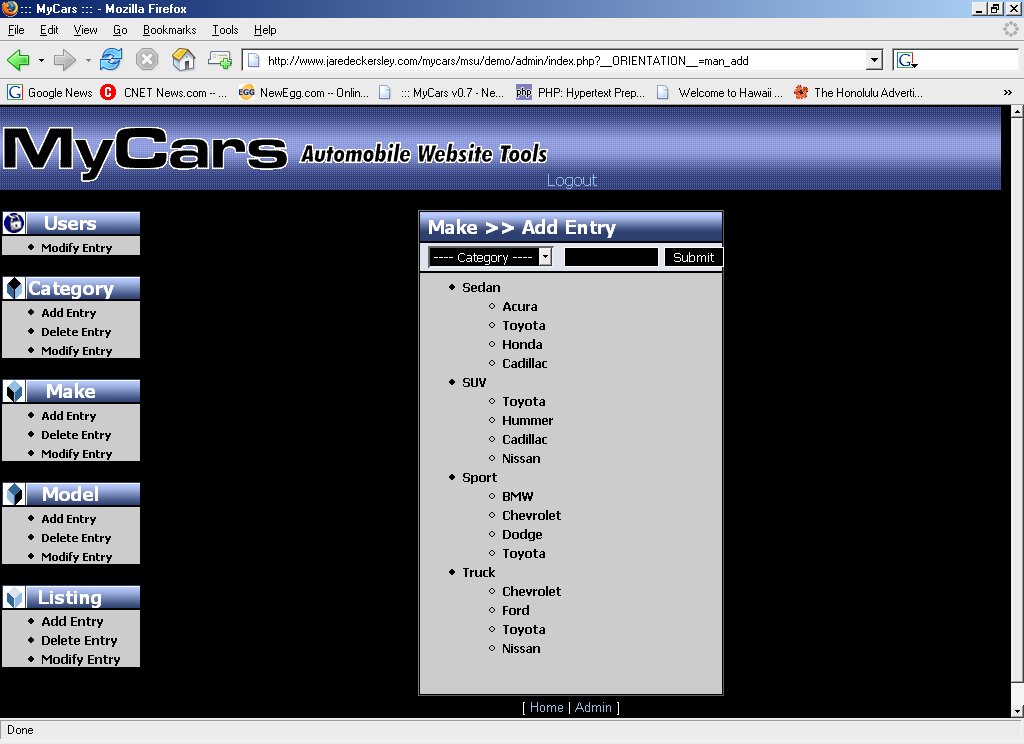Viewport: 1024px width, 744px height.
Task: Click the Logout link
Action: [x=572, y=181]
